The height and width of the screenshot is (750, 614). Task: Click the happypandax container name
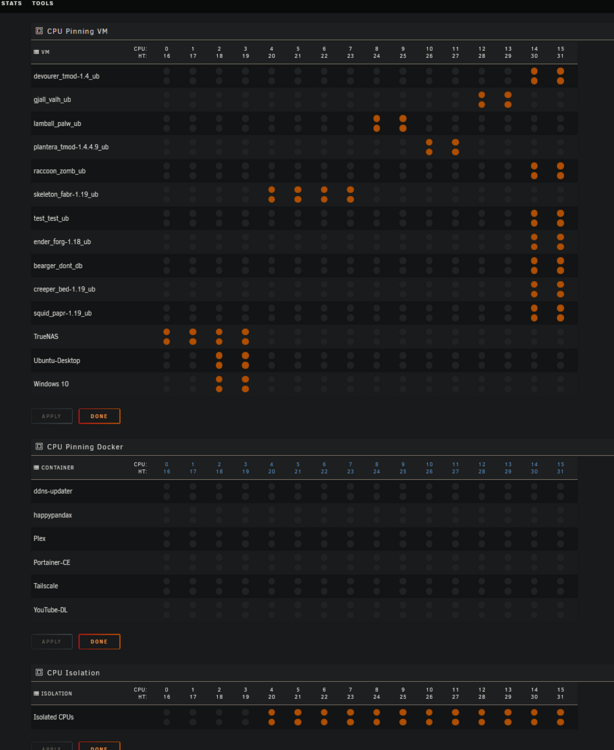tap(53, 515)
